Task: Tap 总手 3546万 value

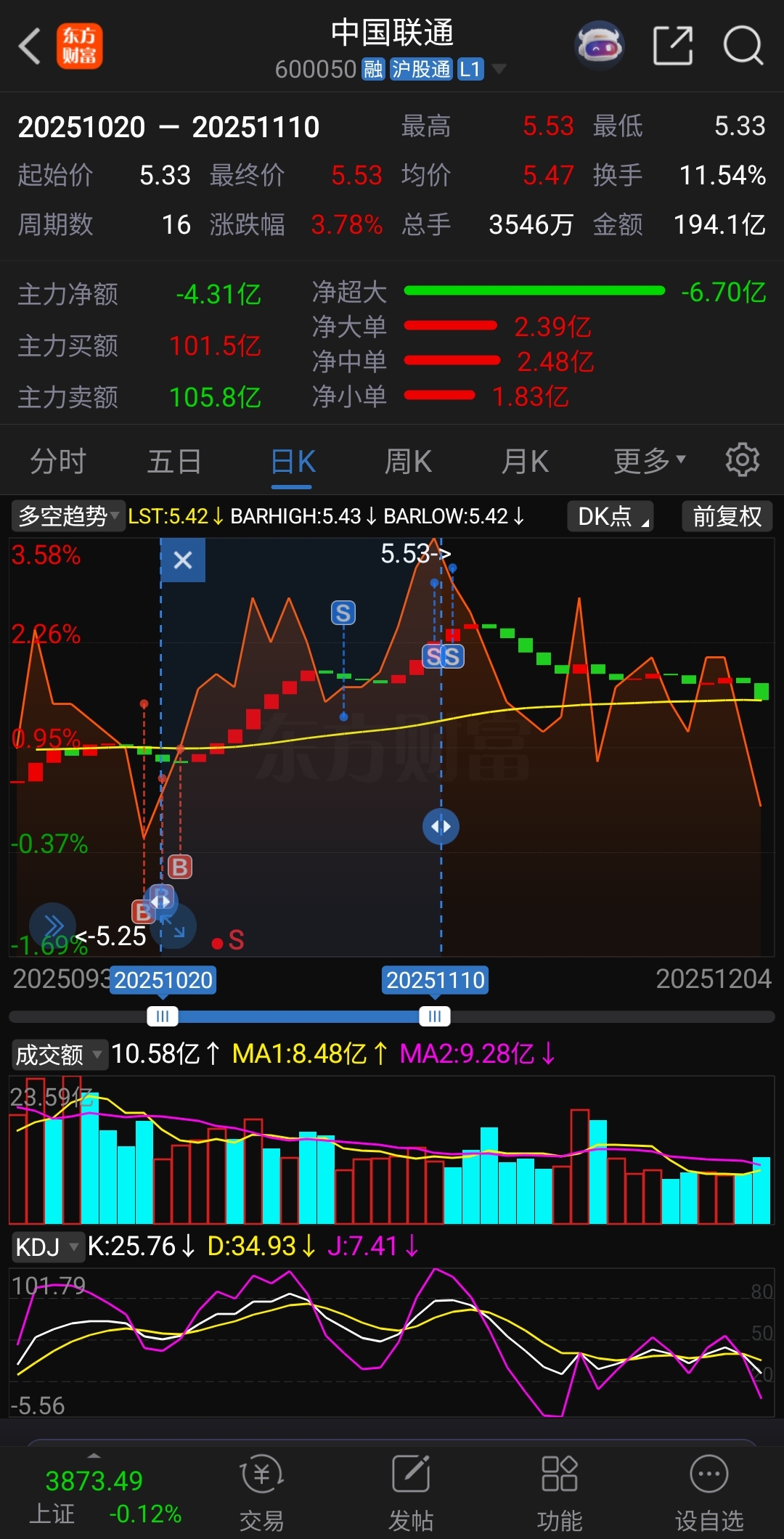Action: point(531,224)
